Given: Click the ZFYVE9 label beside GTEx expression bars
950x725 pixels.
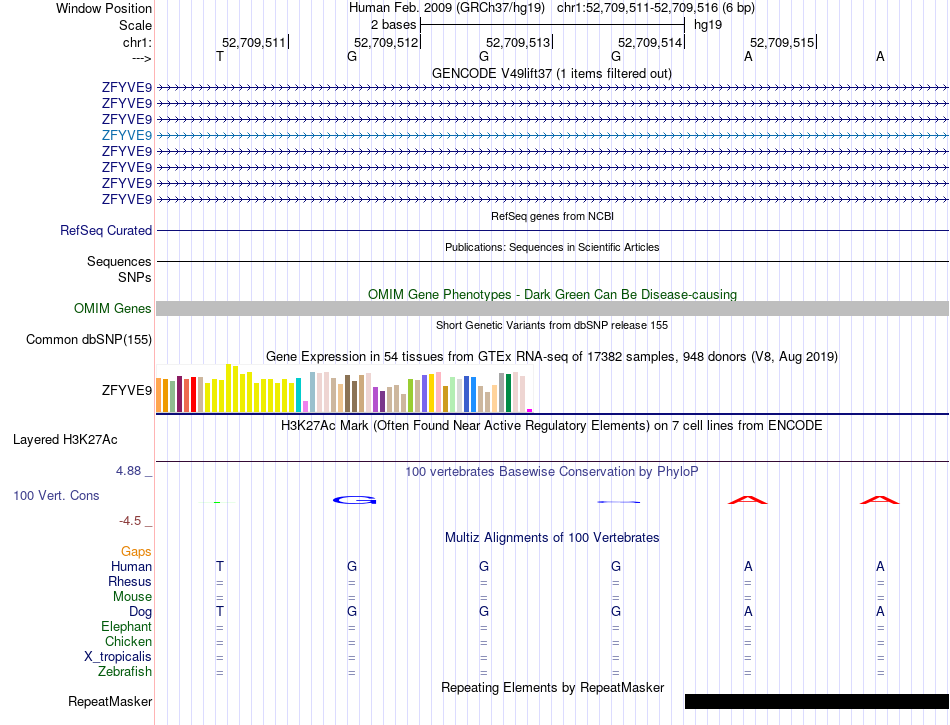Looking at the screenshot, I should 127,390.
